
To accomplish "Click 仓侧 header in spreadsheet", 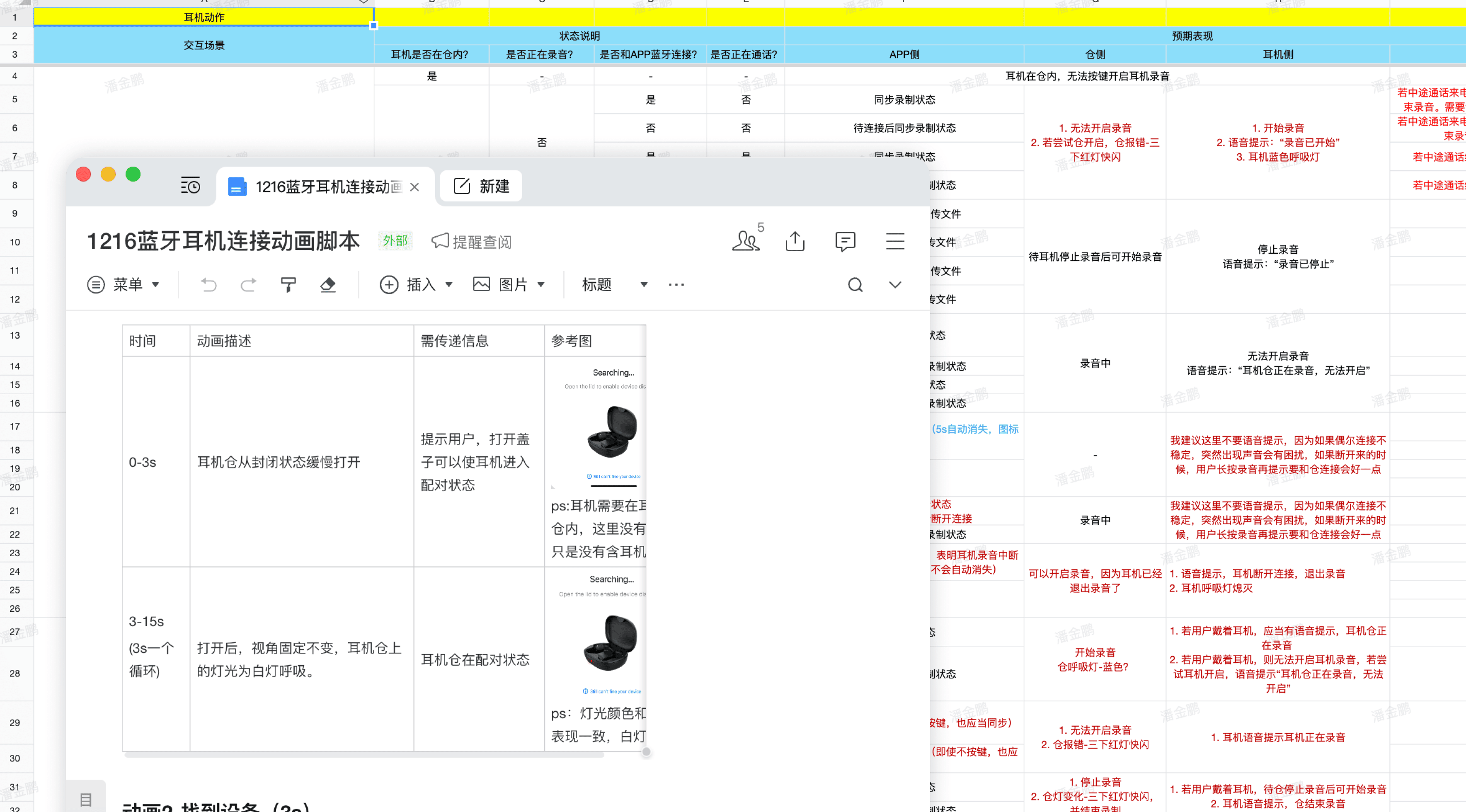I will 1094,54.
